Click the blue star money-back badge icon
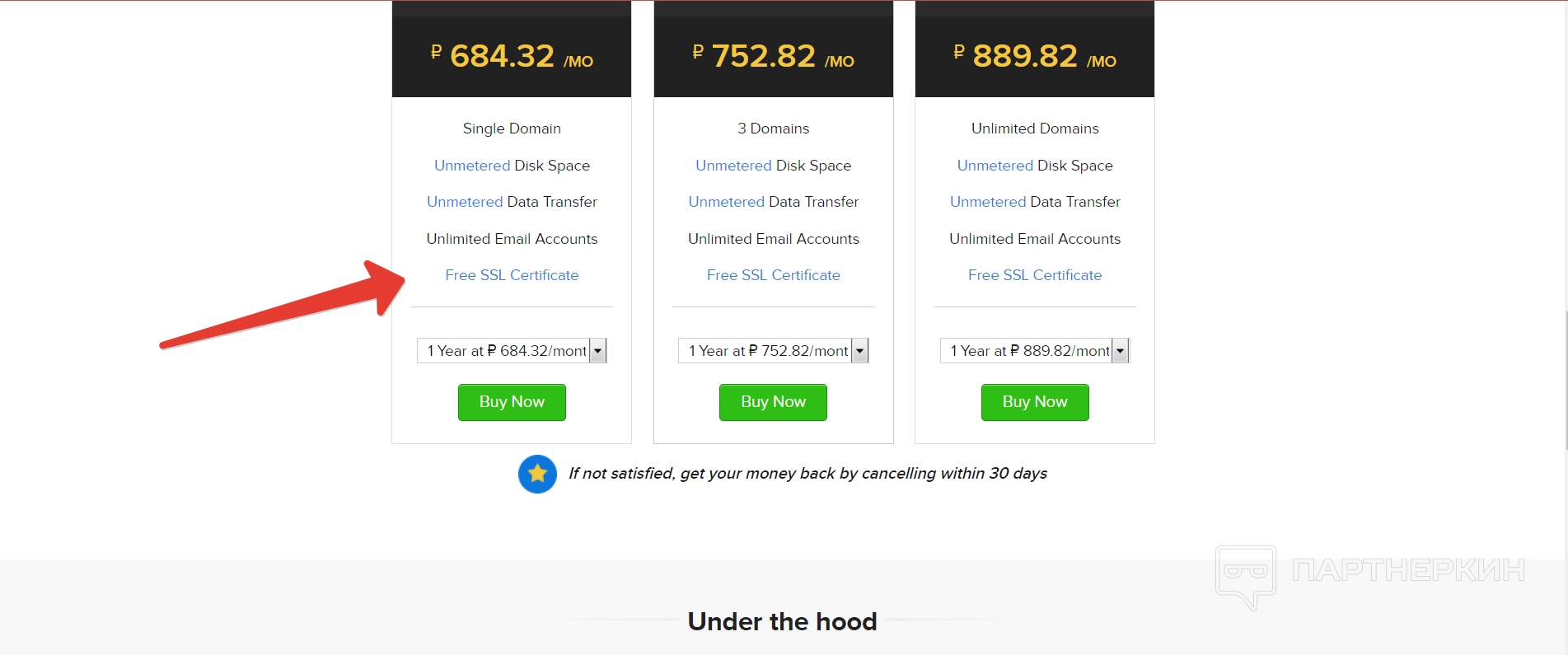 click(x=537, y=474)
